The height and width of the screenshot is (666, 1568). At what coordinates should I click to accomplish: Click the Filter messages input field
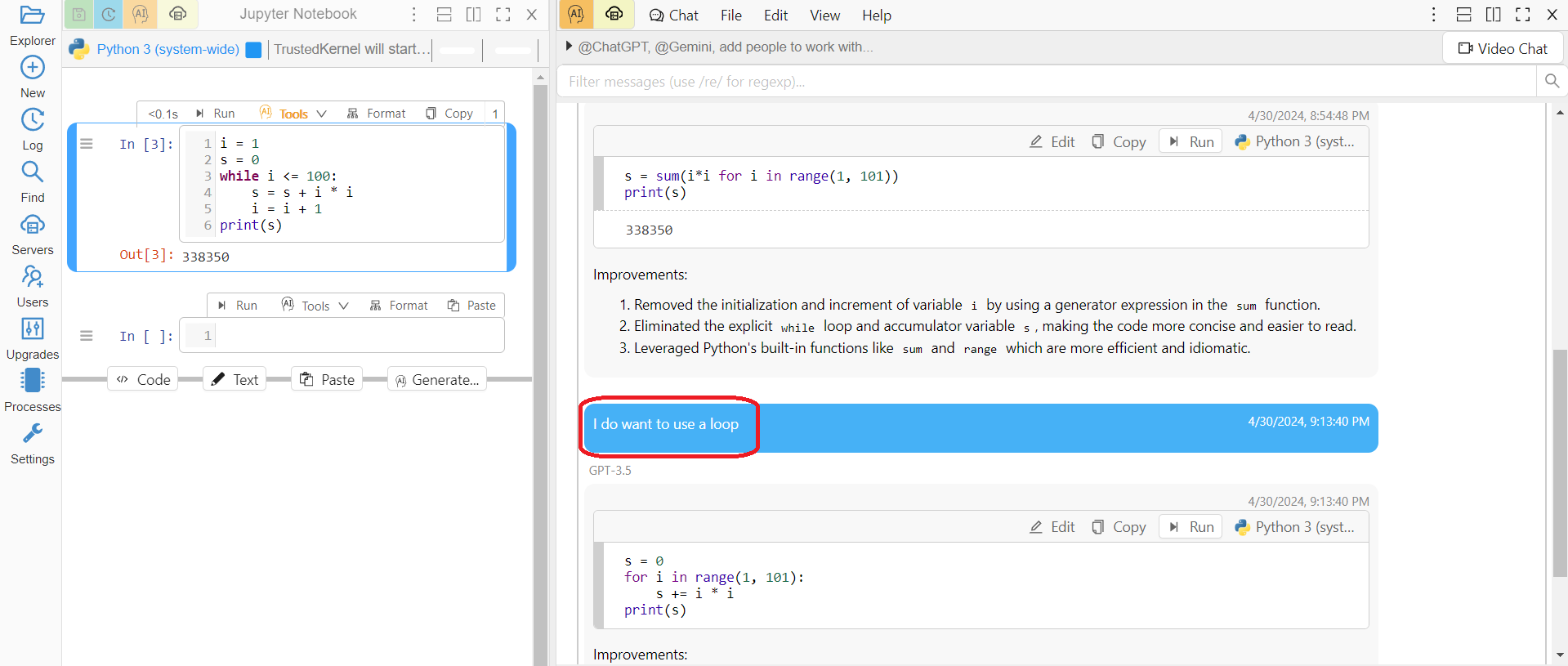pyautogui.click(x=1046, y=82)
